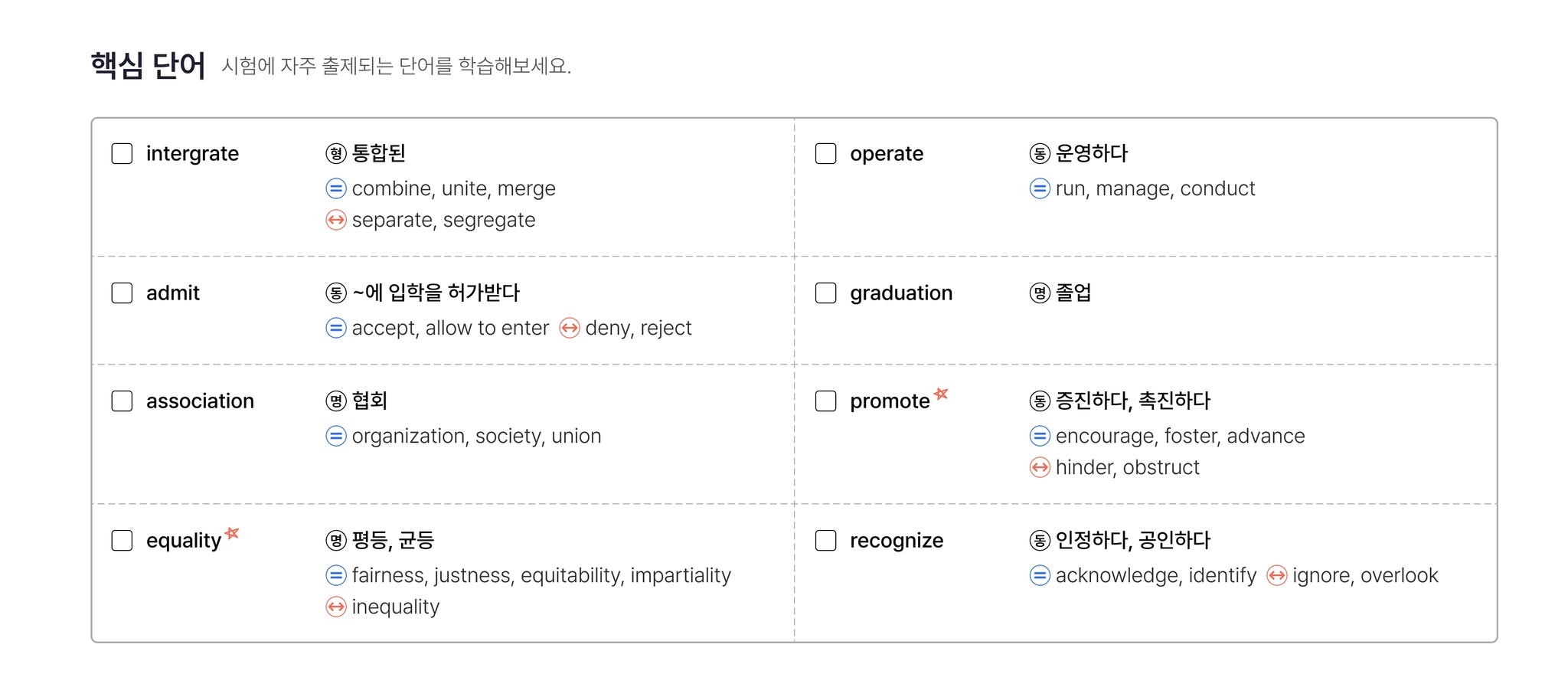Viewport: 1568px width, 687px height.
Task: Tick the admit word checkbox
Action: [x=122, y=293]
